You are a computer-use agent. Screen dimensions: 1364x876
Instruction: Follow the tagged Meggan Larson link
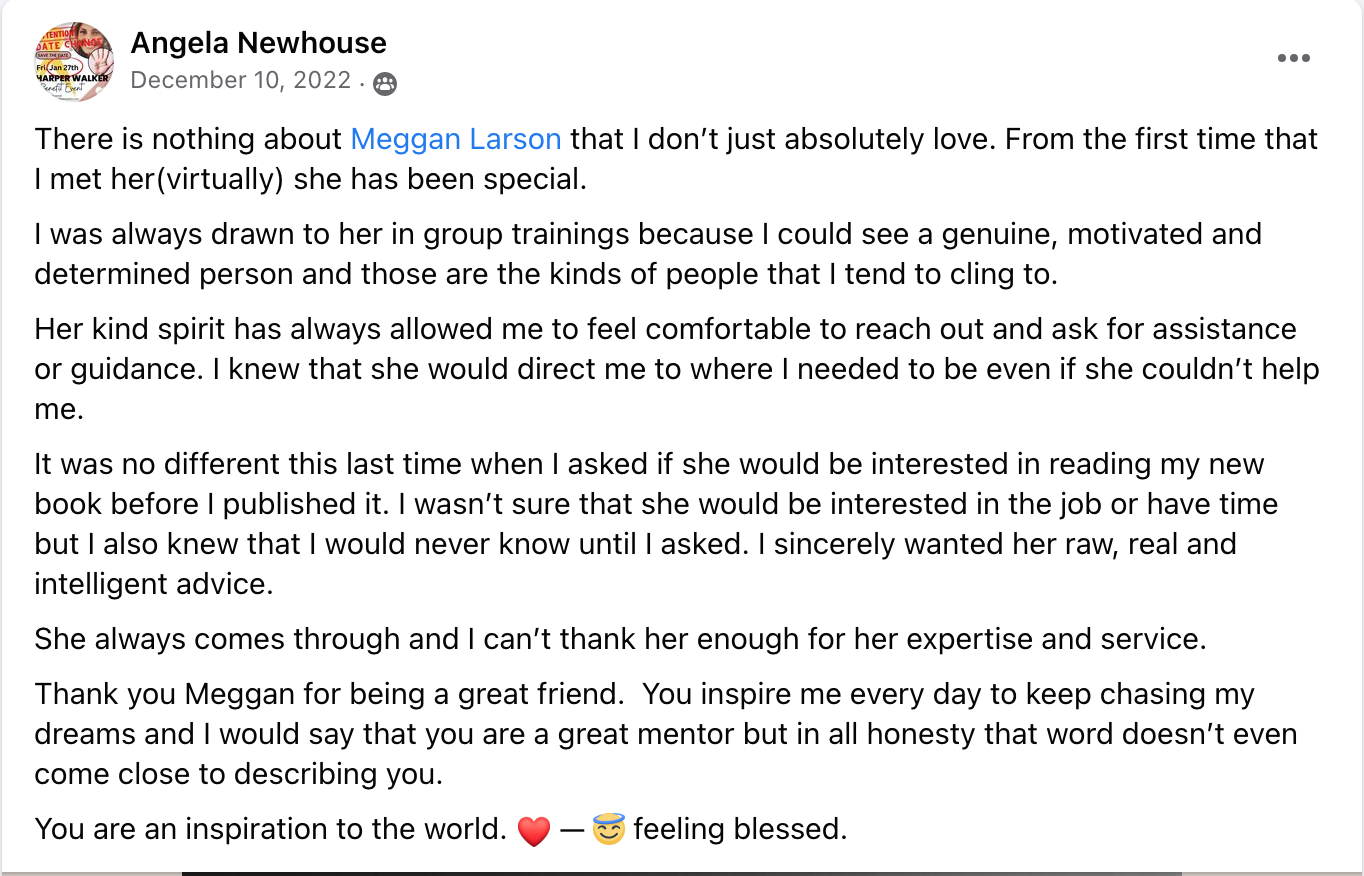click(x=456, y=139)
